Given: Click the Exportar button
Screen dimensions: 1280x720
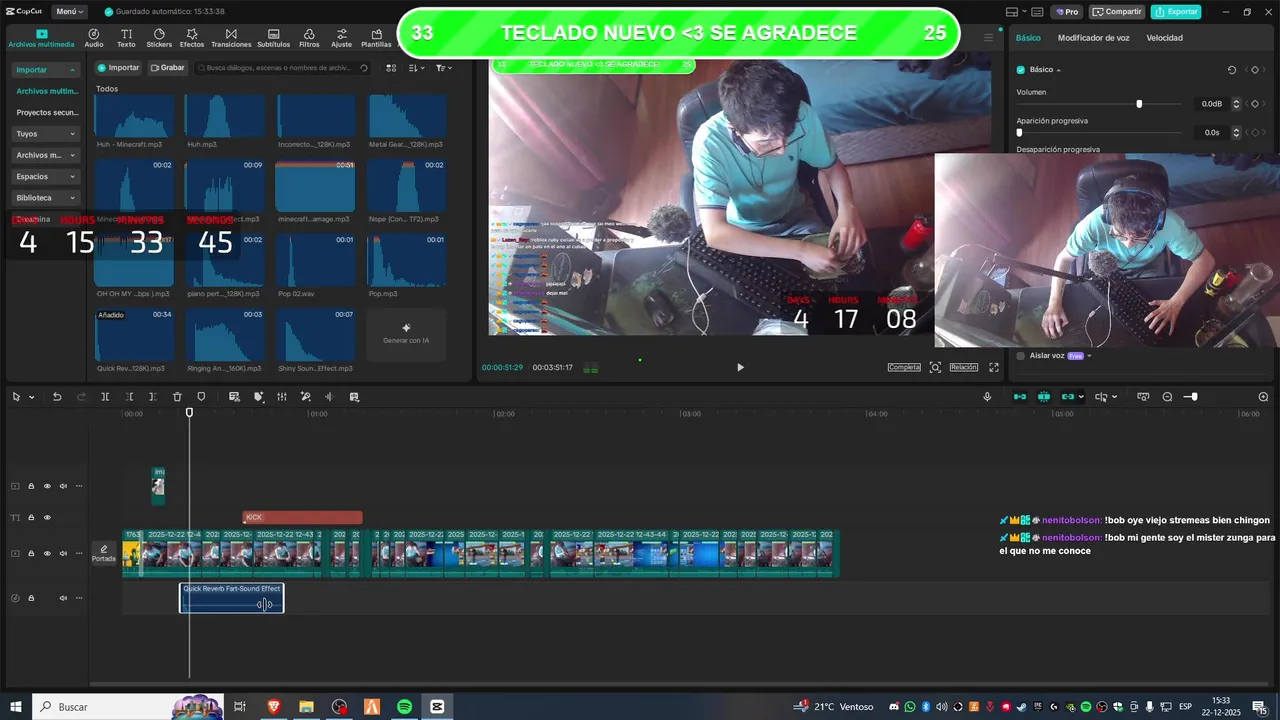Looking at the screenshot, I should coord(1176,12).
